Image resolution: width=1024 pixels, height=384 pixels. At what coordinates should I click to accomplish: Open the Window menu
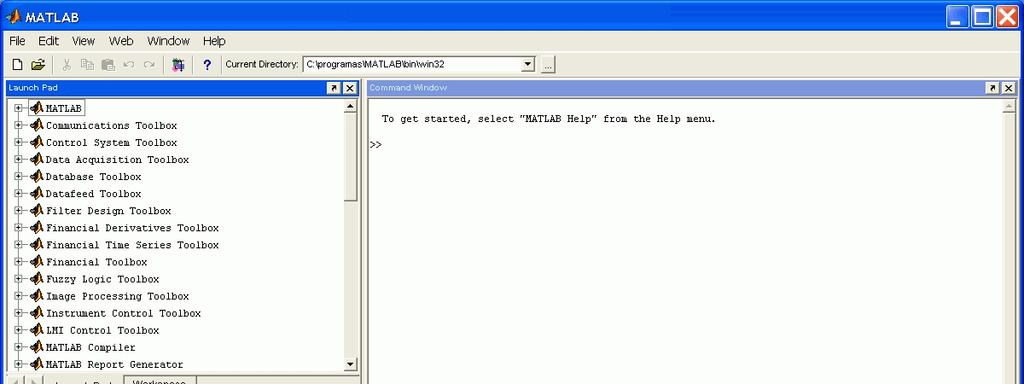coord(168,40)
